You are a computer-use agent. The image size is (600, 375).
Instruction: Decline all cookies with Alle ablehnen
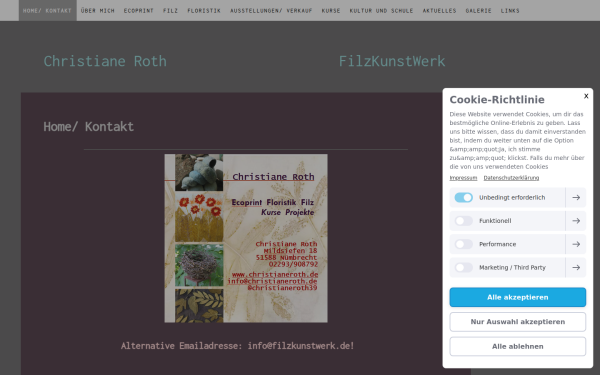tap(517, 346)
